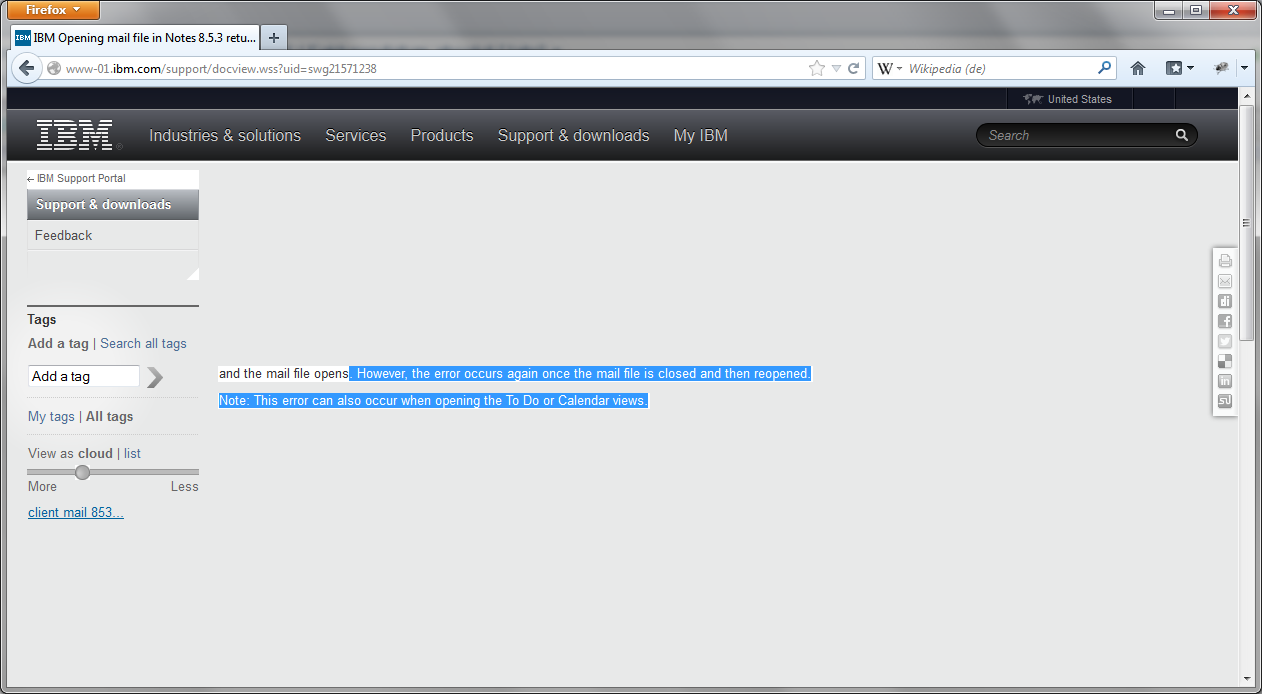The height and width of the screenshot is (694, 1262).
Task: Adjust the More/Less tag cloud slider
Action: point(83,472)
